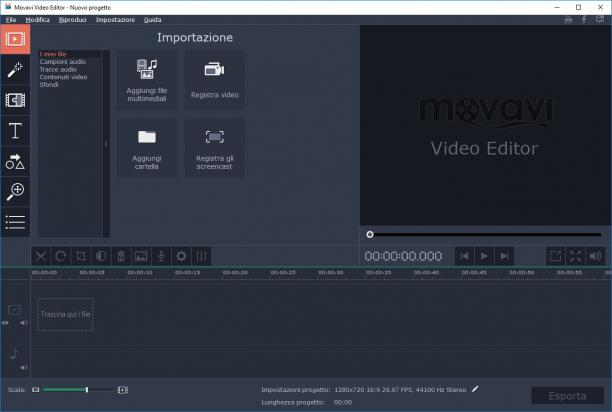The width and height of the screenshot is (612, 412).
Task: Skip to previous frame
Action: pos(464,256)
